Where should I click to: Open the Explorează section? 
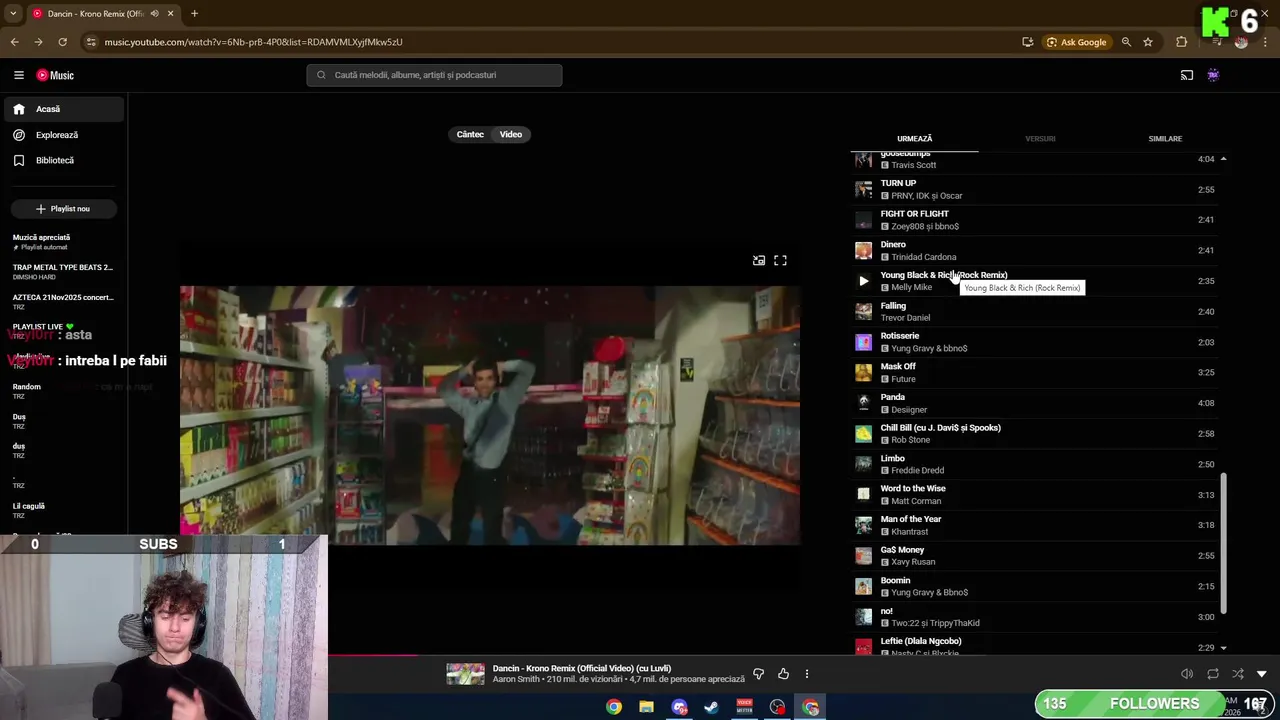click(x=64, y=135)
